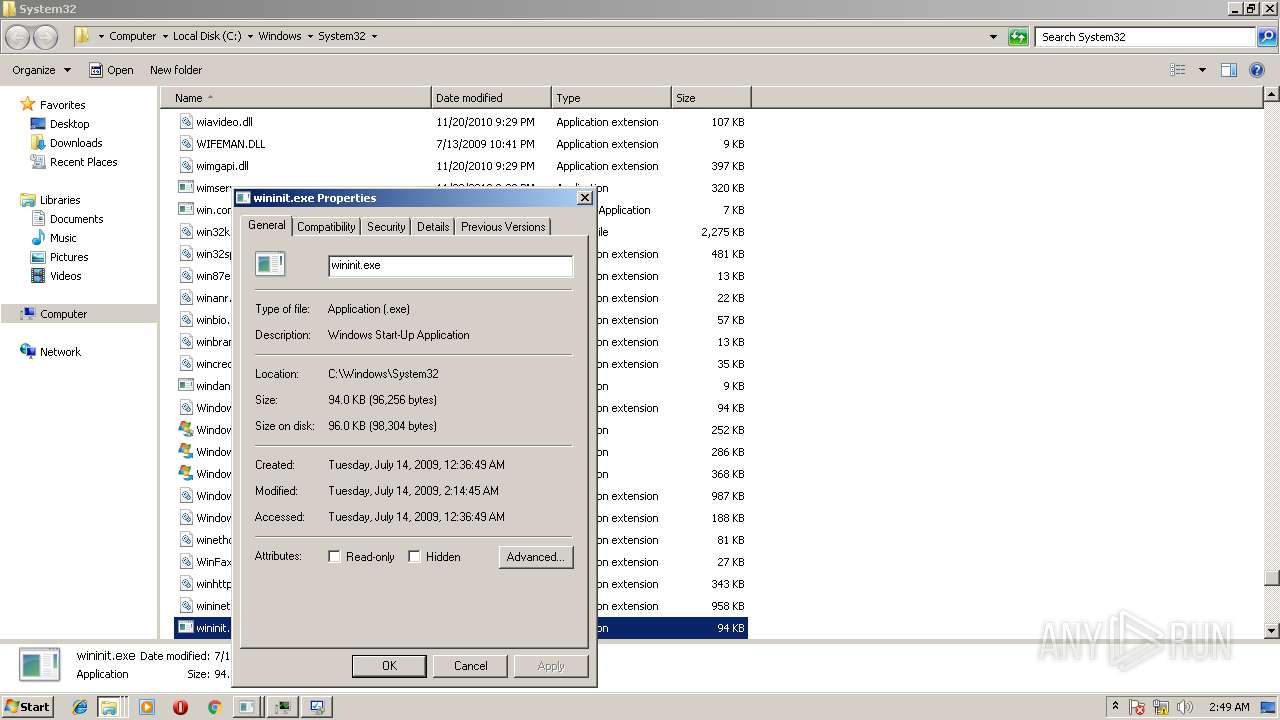
Task: Enable the Hidden attribute checkbox
Action: 414,557
